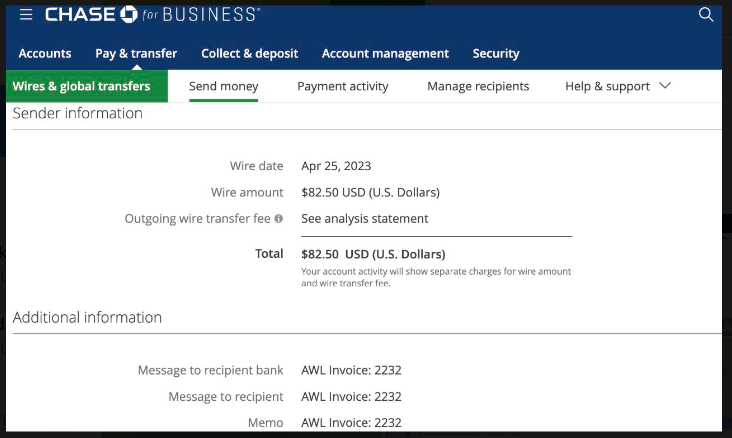Switch to the Send money tab
Viewport: 732px width, 438px height.
(x=224, y=86)
